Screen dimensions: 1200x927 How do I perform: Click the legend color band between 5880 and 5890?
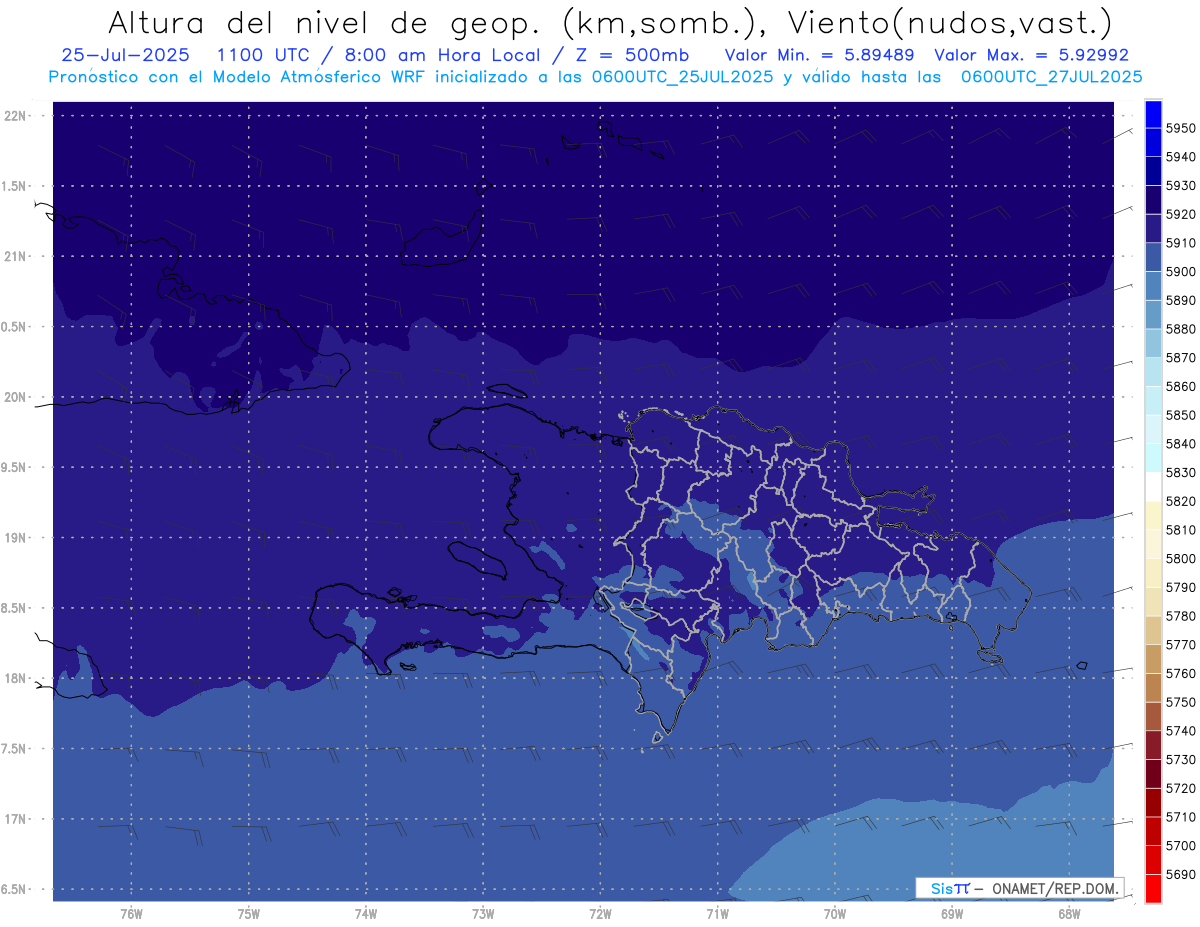coord(1153,315)
